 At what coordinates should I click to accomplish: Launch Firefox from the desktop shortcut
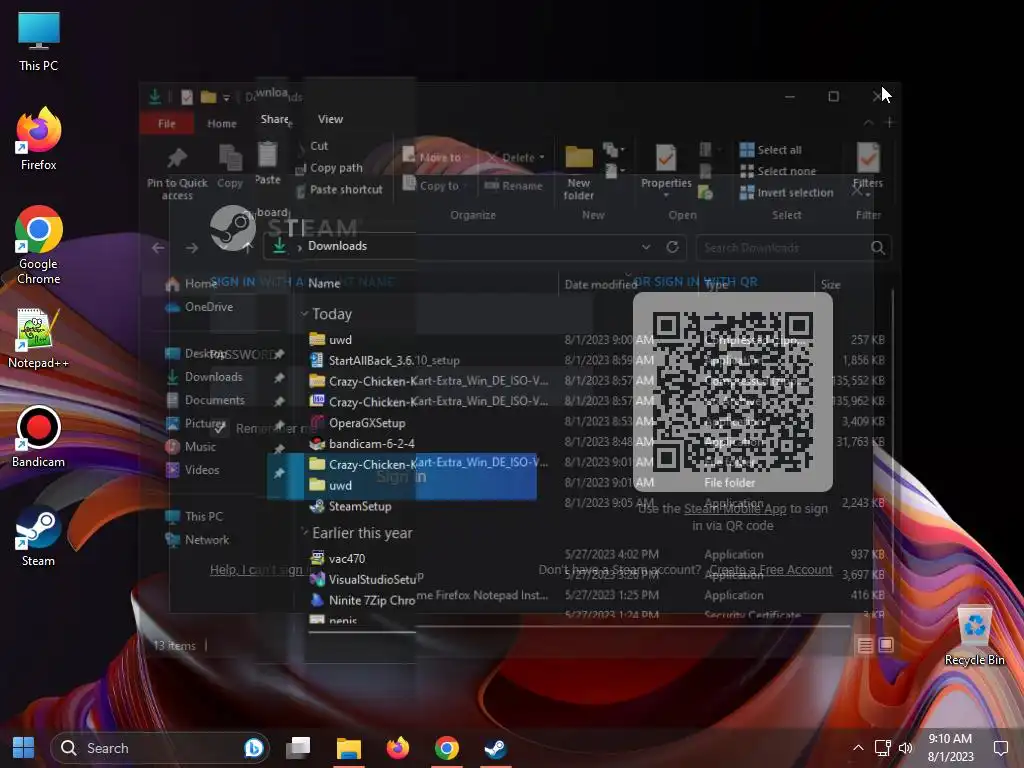click(x=39, y=139)
